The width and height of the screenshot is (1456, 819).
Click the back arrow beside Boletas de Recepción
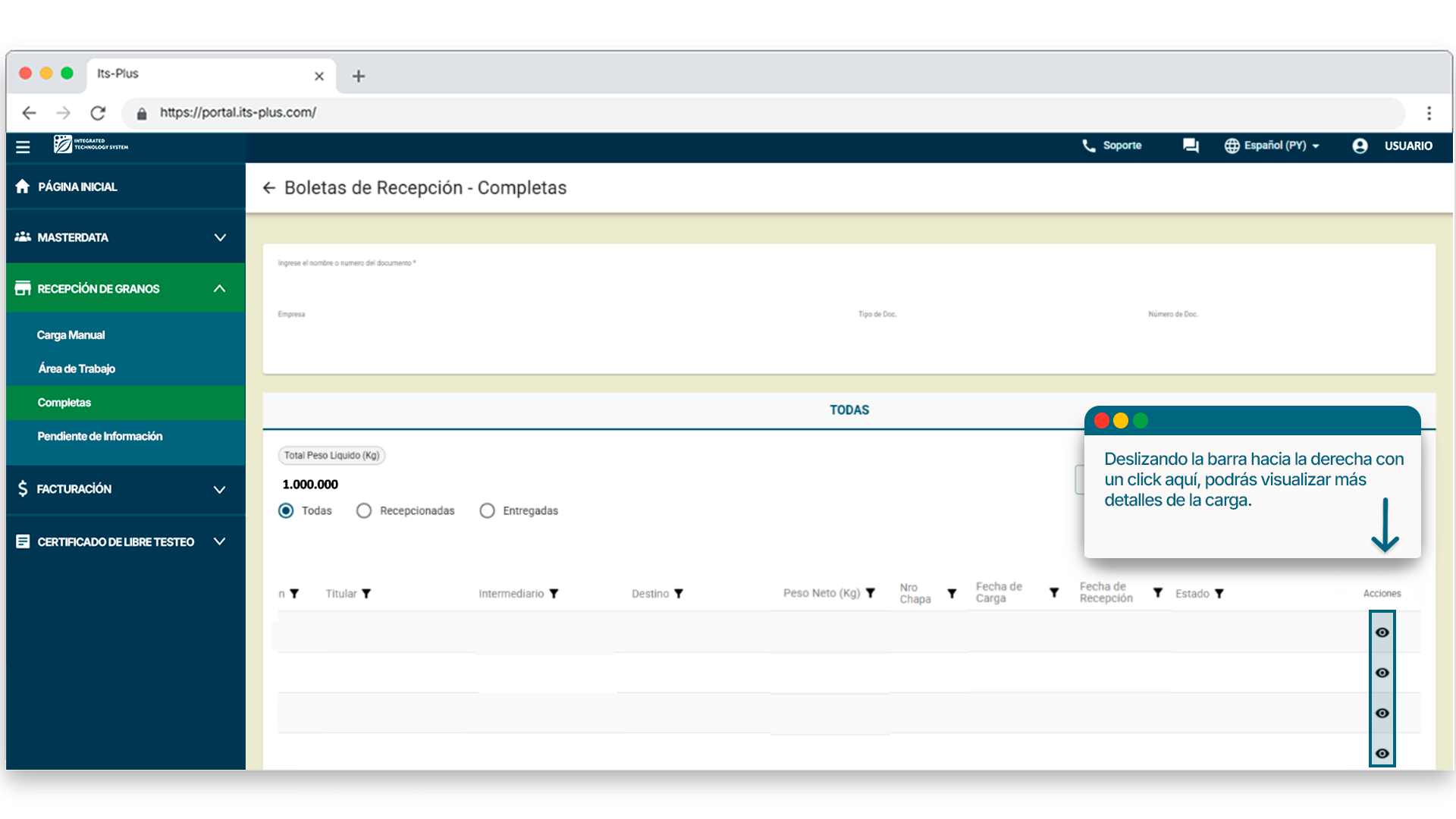coord(268,188)
